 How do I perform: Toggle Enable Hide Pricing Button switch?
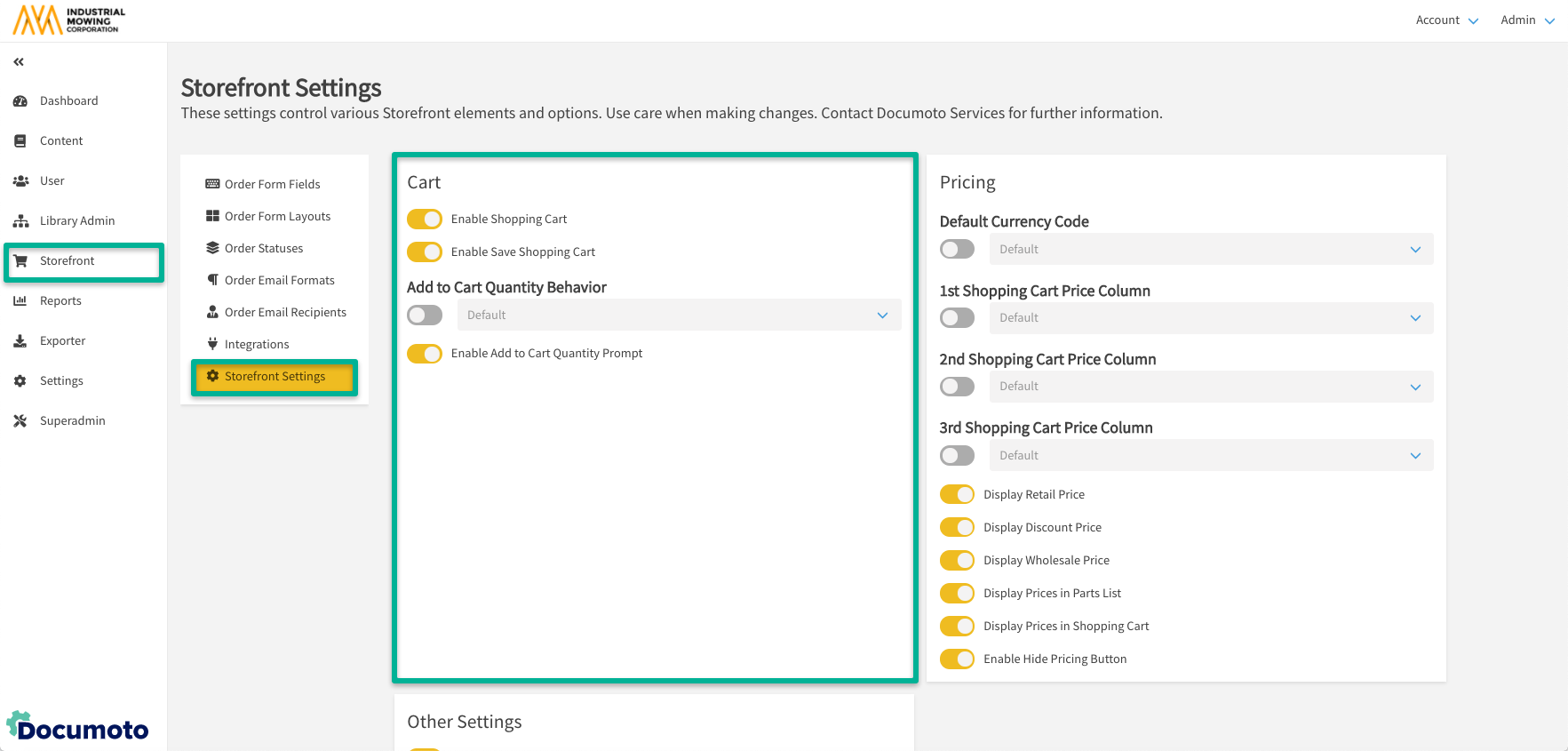click(x=957, y=659)
